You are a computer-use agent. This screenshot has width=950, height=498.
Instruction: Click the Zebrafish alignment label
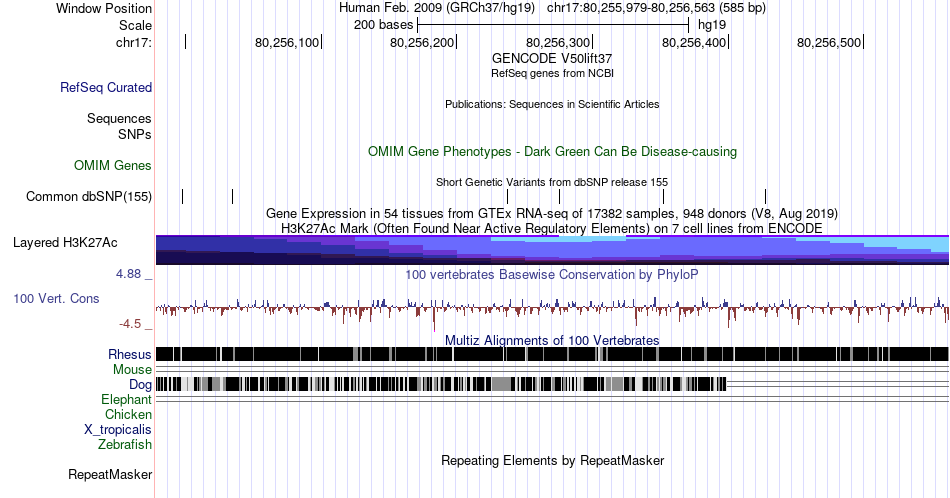point(125,444)
